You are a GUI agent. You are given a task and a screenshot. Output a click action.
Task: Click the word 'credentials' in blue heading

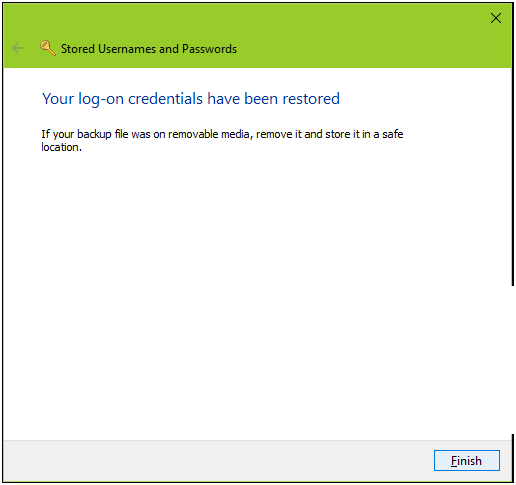(165, 99)
